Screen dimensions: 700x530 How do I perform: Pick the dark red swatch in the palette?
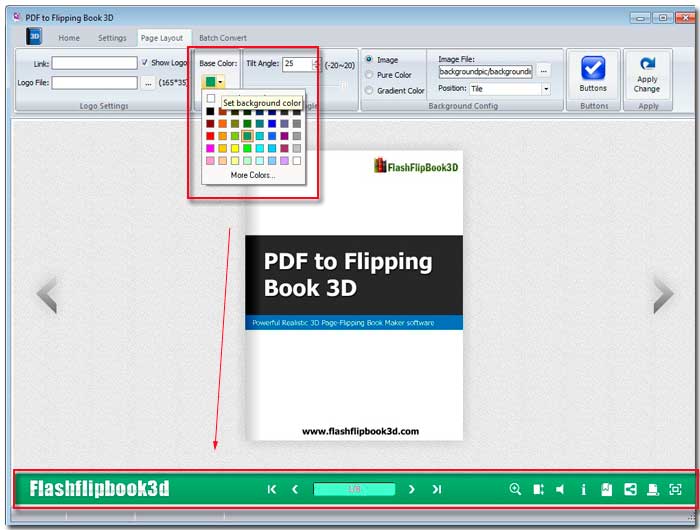point(210,124)
